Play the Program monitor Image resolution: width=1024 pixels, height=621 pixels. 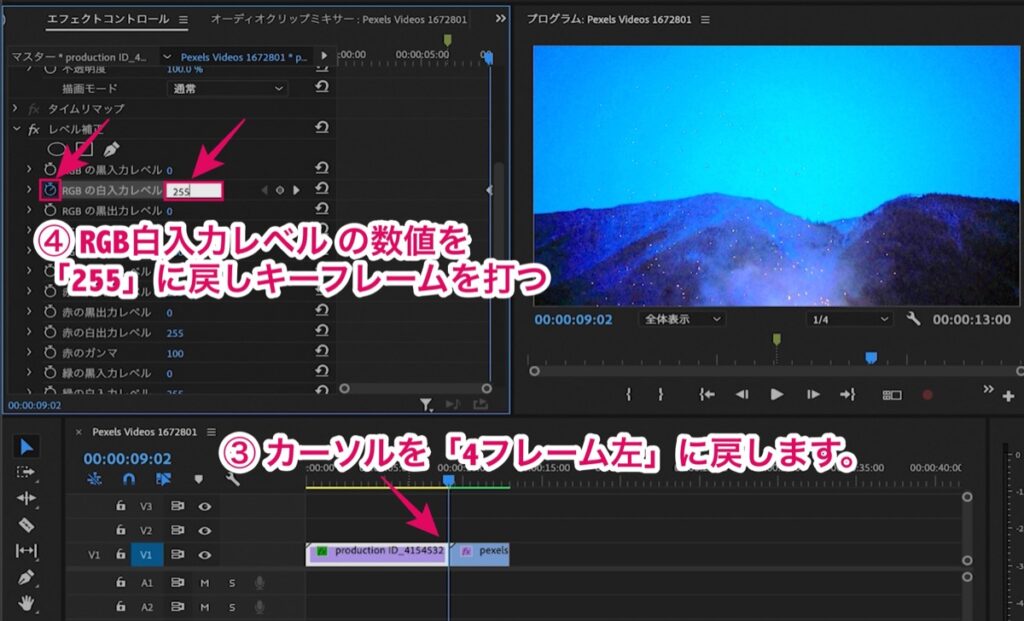click(776, 394)
